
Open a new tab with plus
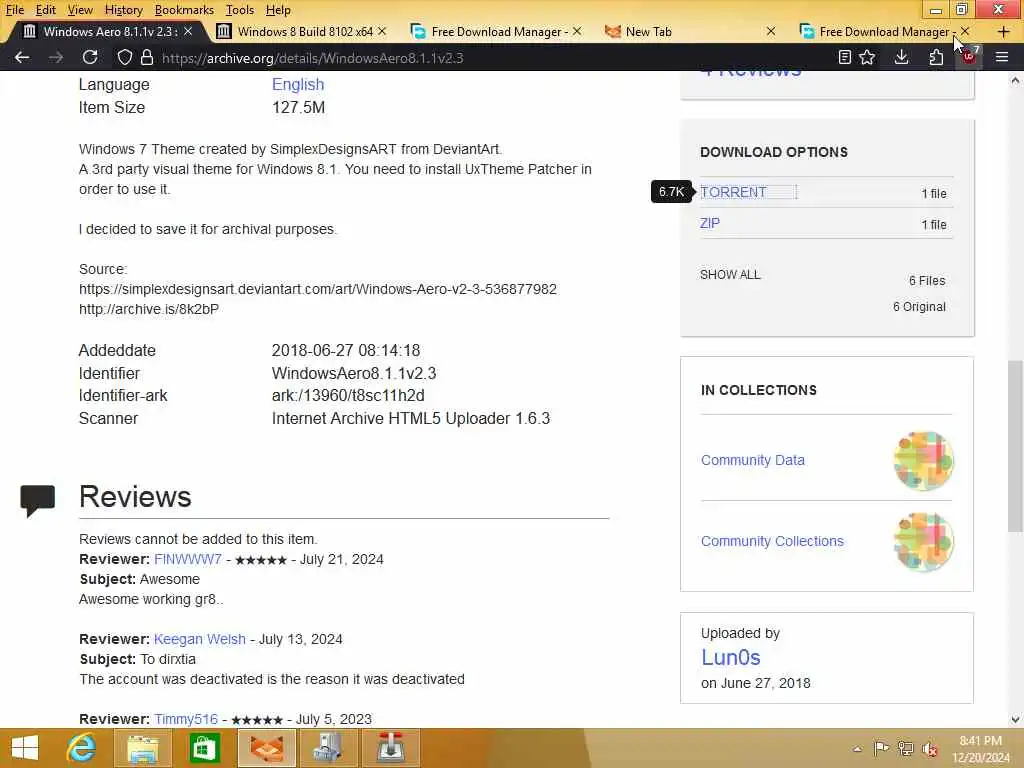[1004, 31]
